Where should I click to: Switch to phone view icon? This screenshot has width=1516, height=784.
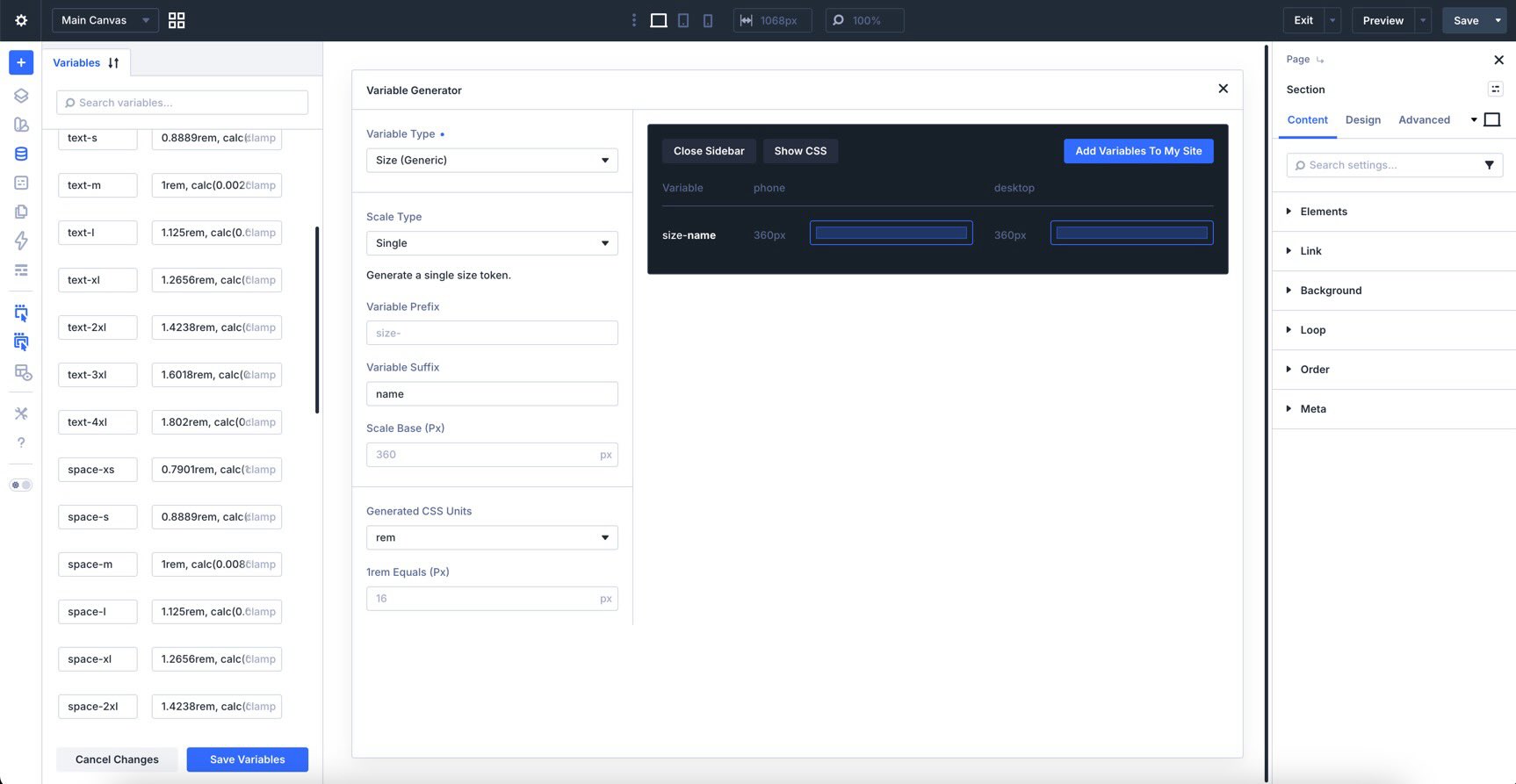(708, 20)
